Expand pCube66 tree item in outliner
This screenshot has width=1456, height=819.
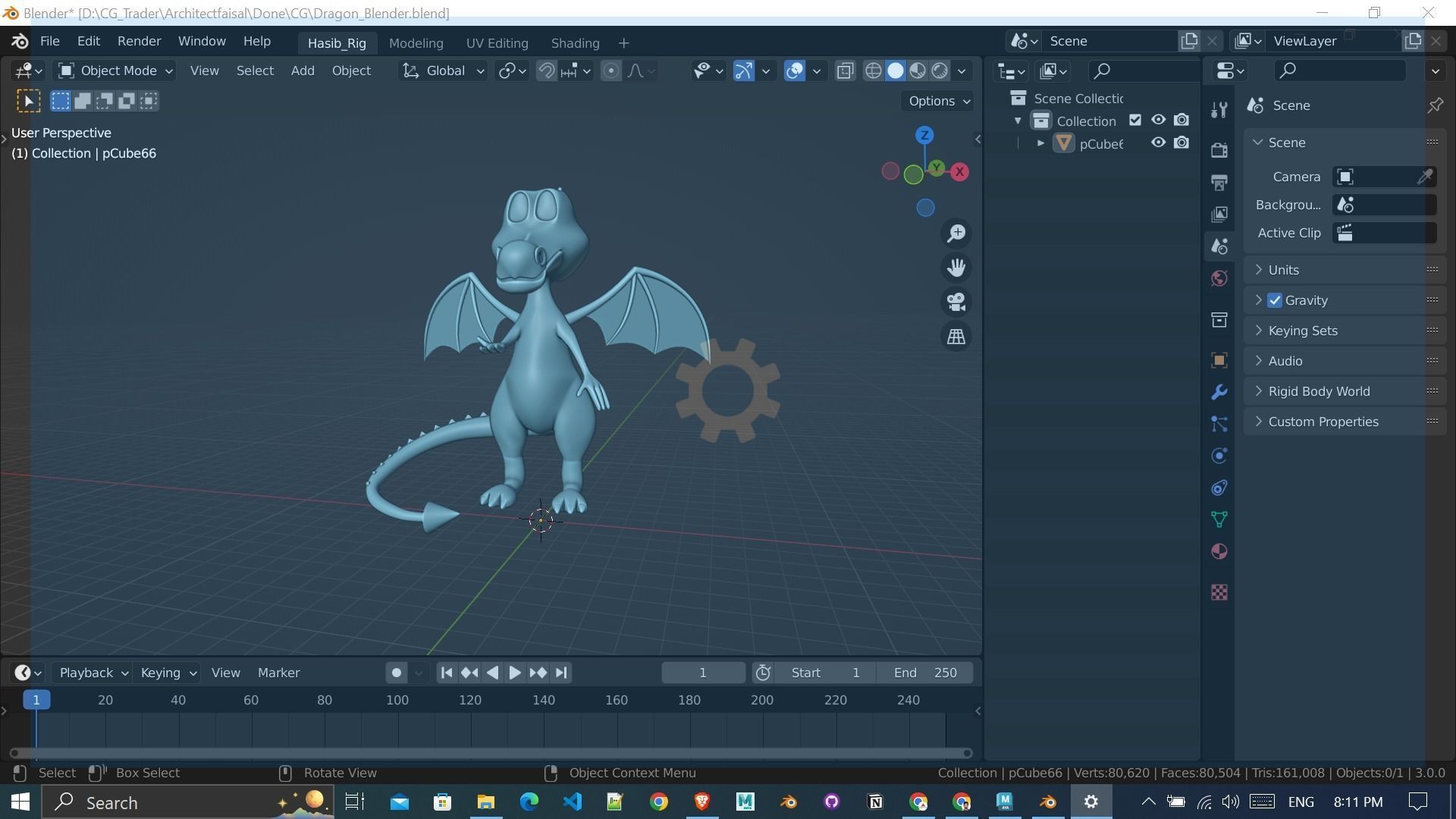1040,143
